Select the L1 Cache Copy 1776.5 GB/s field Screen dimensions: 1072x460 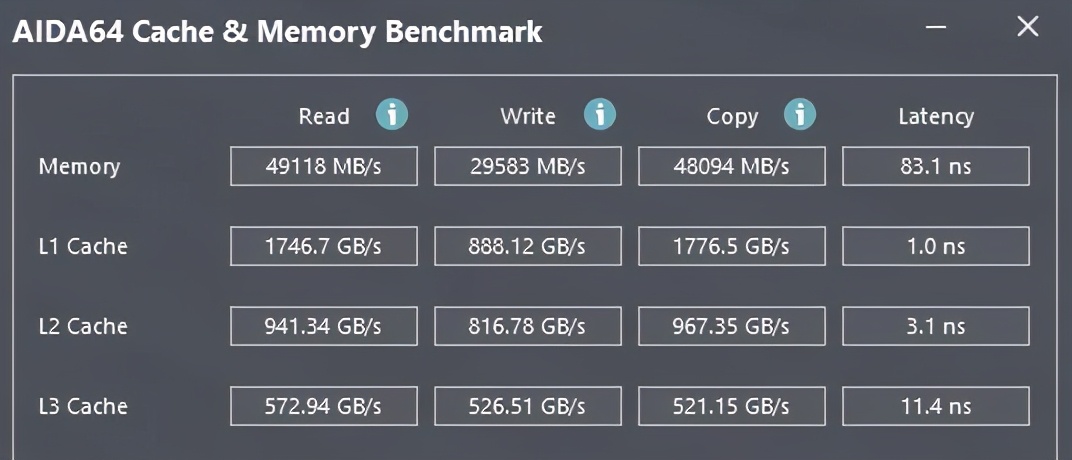[x=732, y=246]
